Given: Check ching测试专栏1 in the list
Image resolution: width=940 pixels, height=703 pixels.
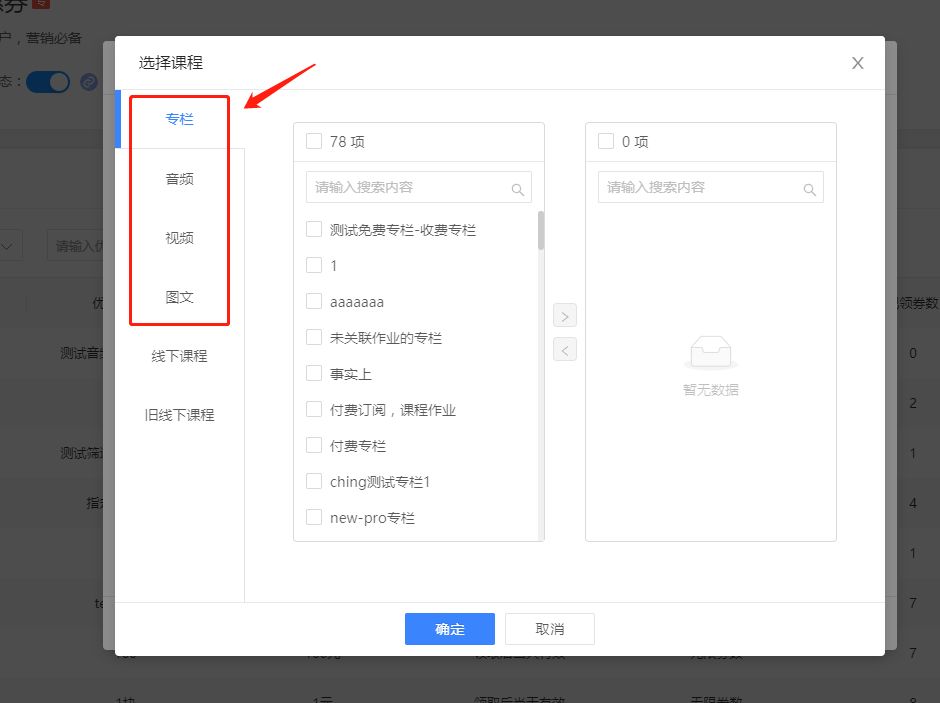Looking at the screenshot, I should coord(314,481).
